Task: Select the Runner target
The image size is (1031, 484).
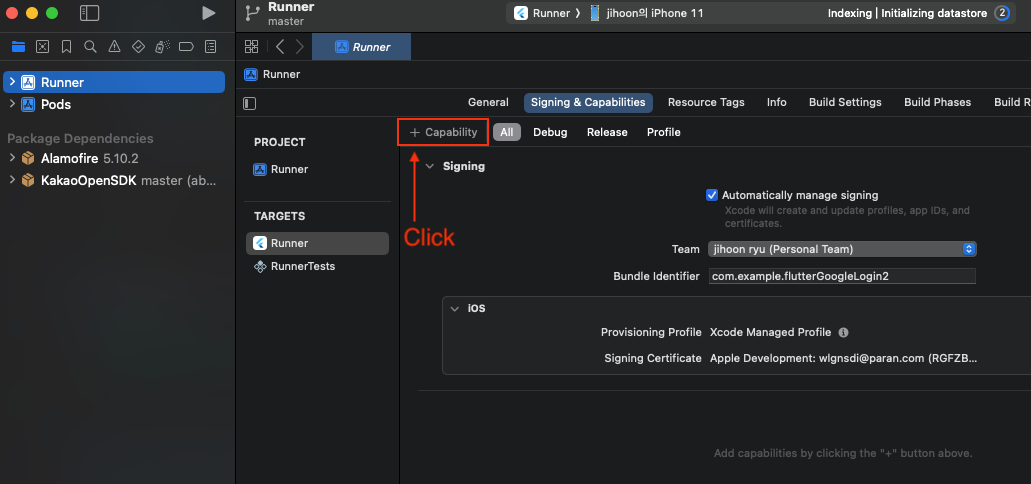Action: coord(317,243)
